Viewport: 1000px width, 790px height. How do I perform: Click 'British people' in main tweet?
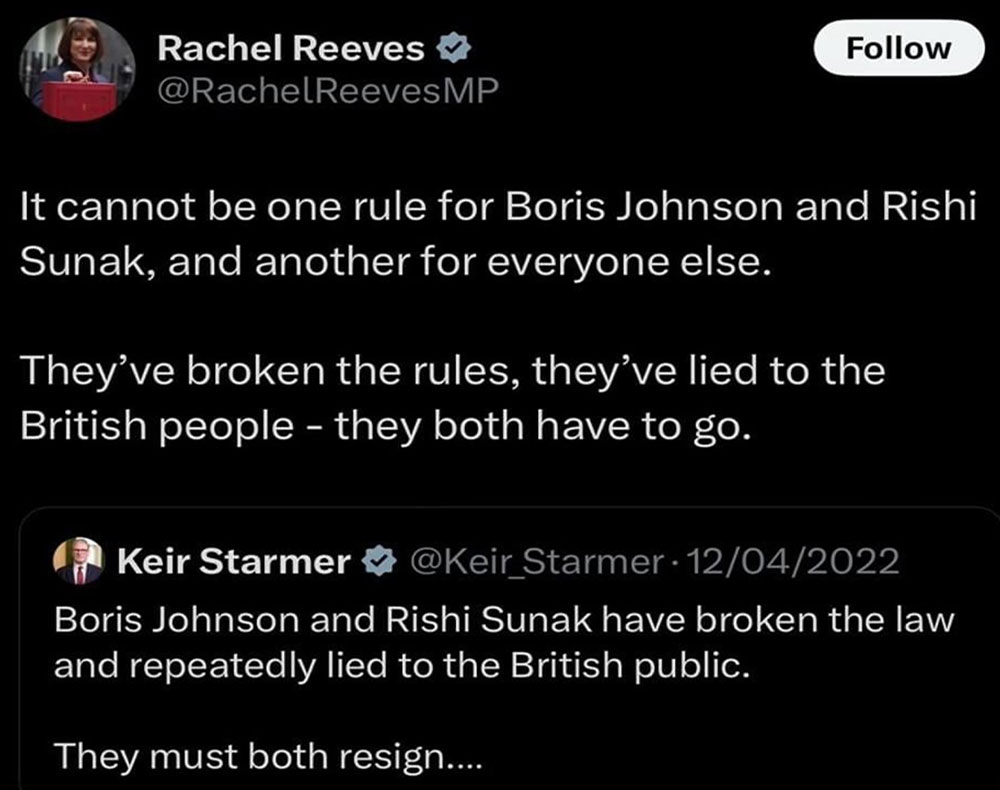pos(156,427)
